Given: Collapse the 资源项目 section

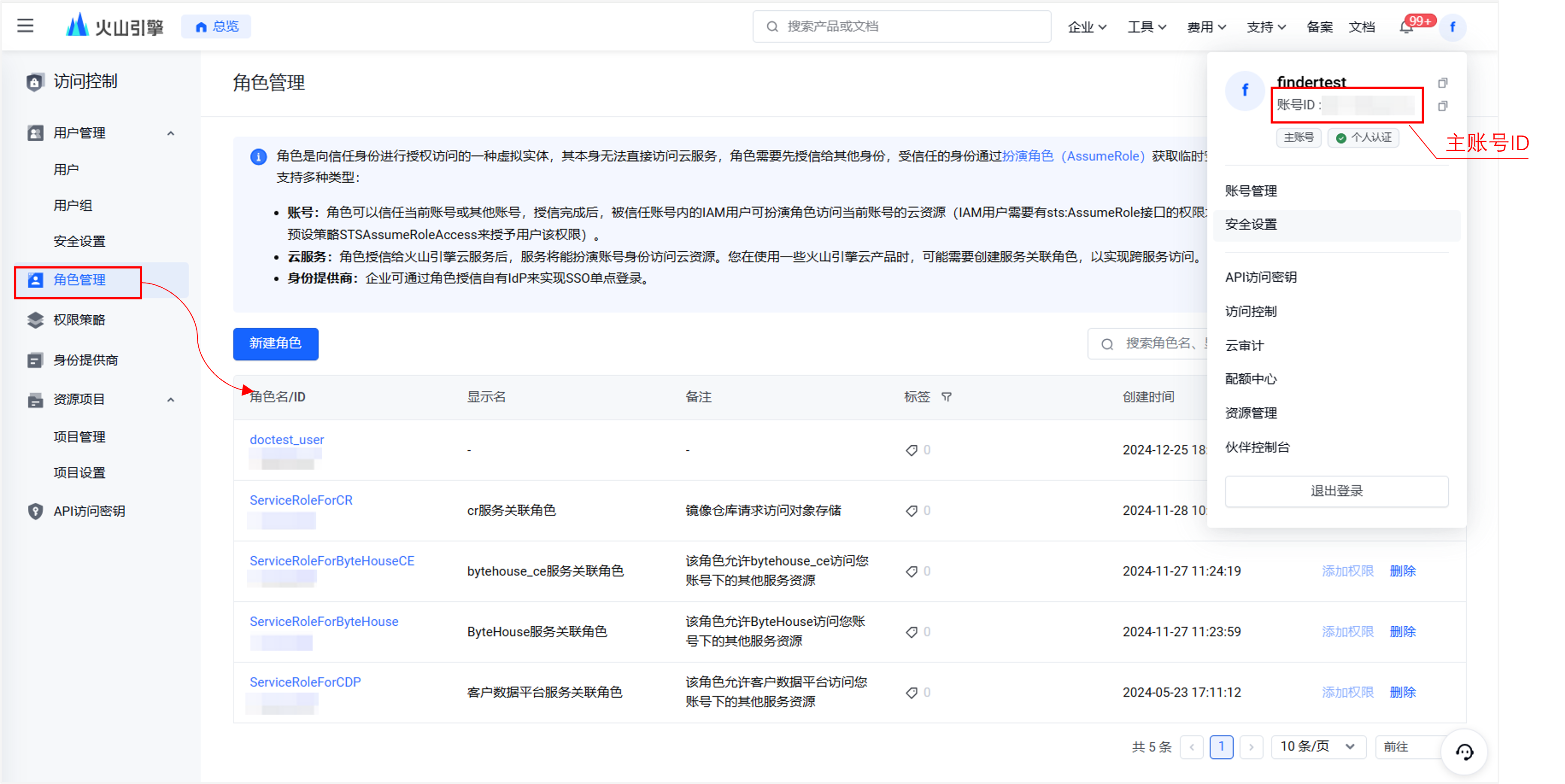Looking at the screenshot, I should pos(171,400).
